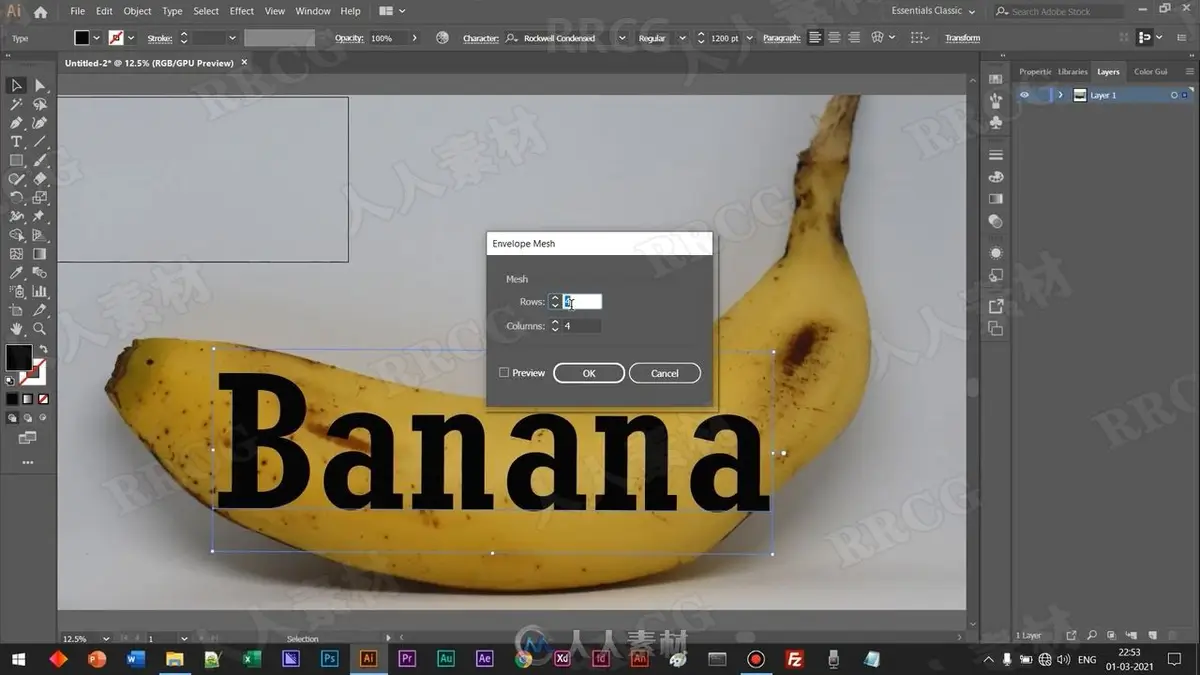Pick the Rectangle tool
1200x675 pixels.
tap(17, 160)
